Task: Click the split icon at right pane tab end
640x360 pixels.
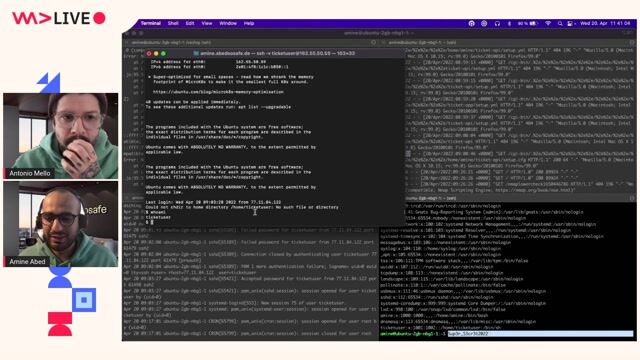Action: coord(632,42)
